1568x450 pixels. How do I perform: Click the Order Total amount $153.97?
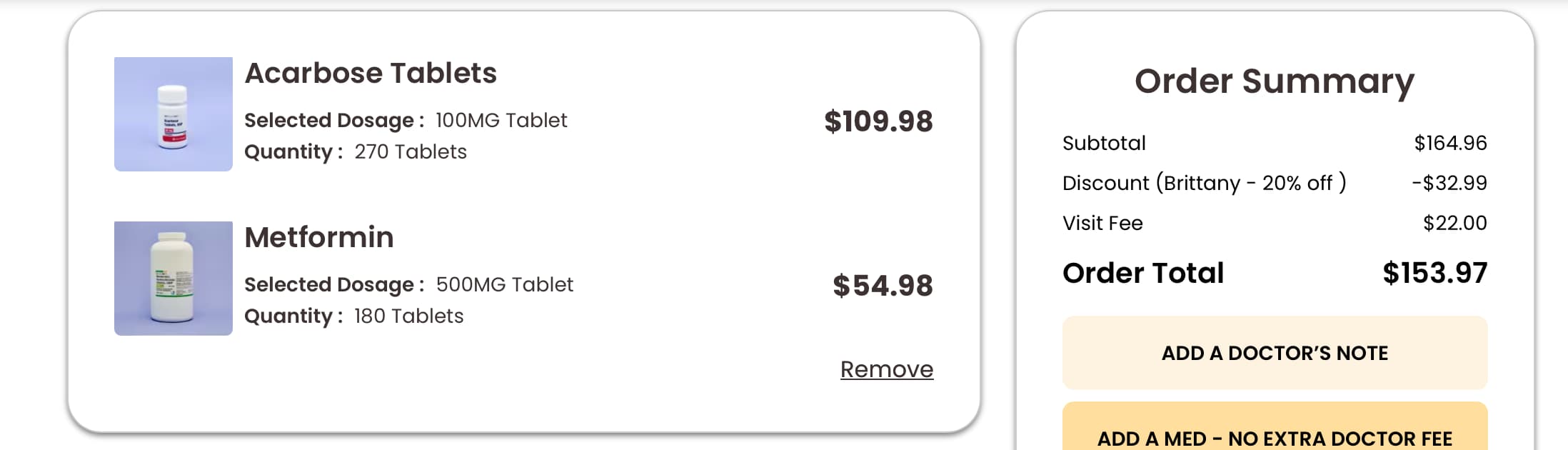point(1434,273)
